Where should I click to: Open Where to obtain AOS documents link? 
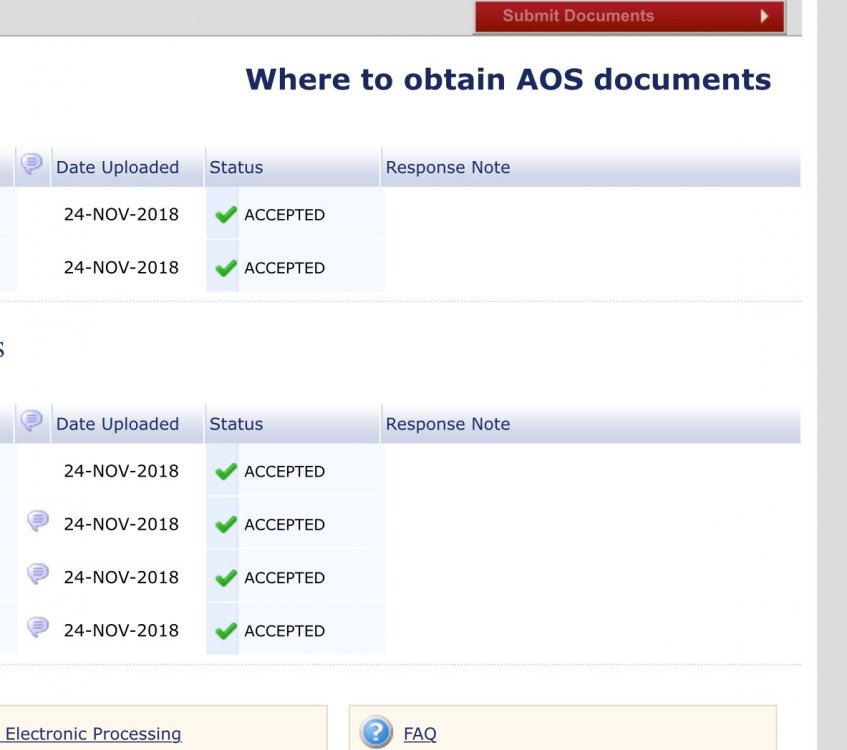pos(508,80)
